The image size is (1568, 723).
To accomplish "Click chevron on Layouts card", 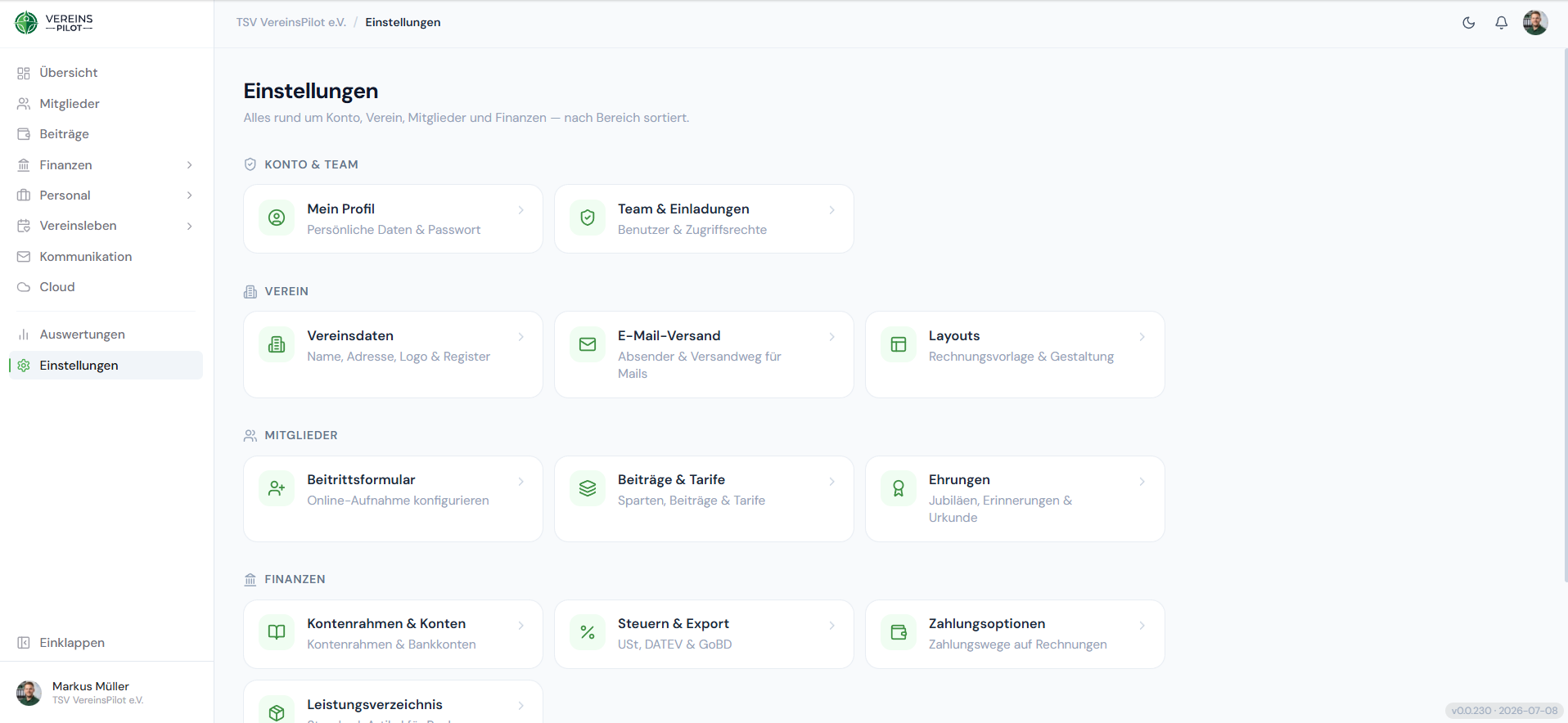I will pyautogui.click(x=1142, y=337).
